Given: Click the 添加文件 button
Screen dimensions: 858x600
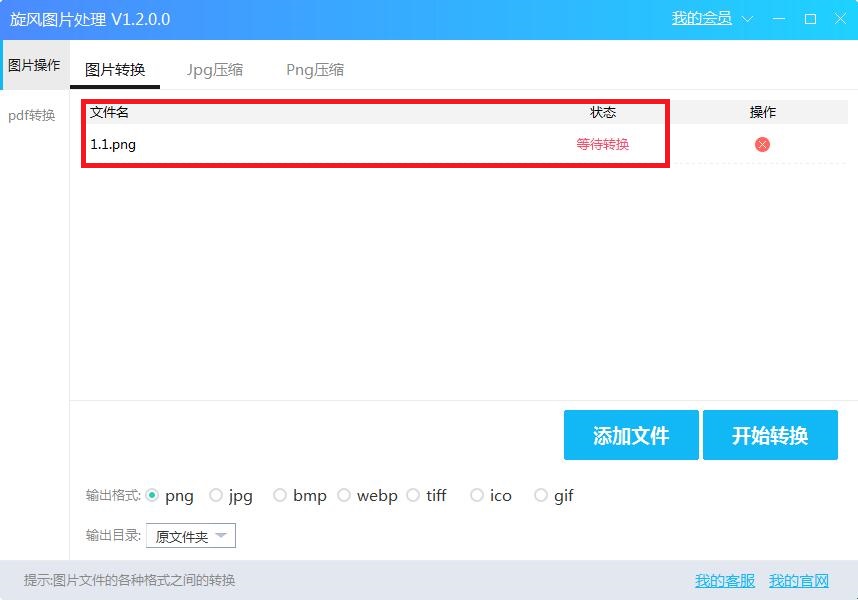Looking at the screenshot, I should [x=630, y=436].
